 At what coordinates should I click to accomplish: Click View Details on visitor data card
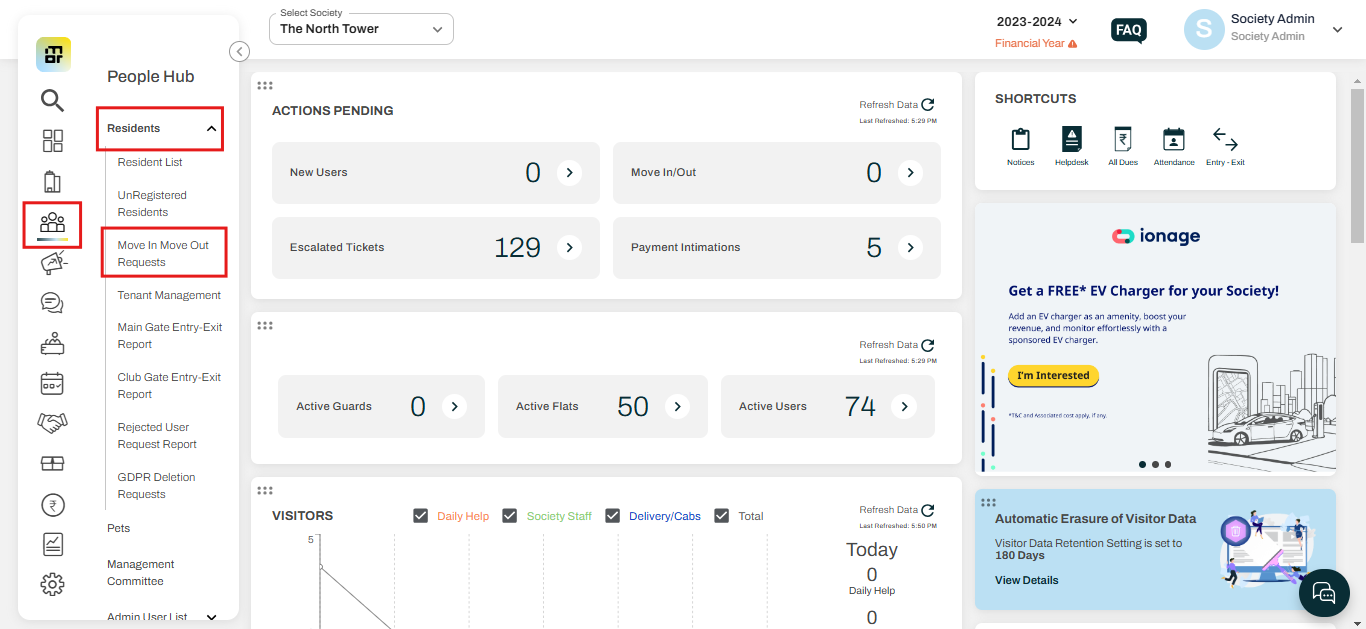tap(1026, 580)
